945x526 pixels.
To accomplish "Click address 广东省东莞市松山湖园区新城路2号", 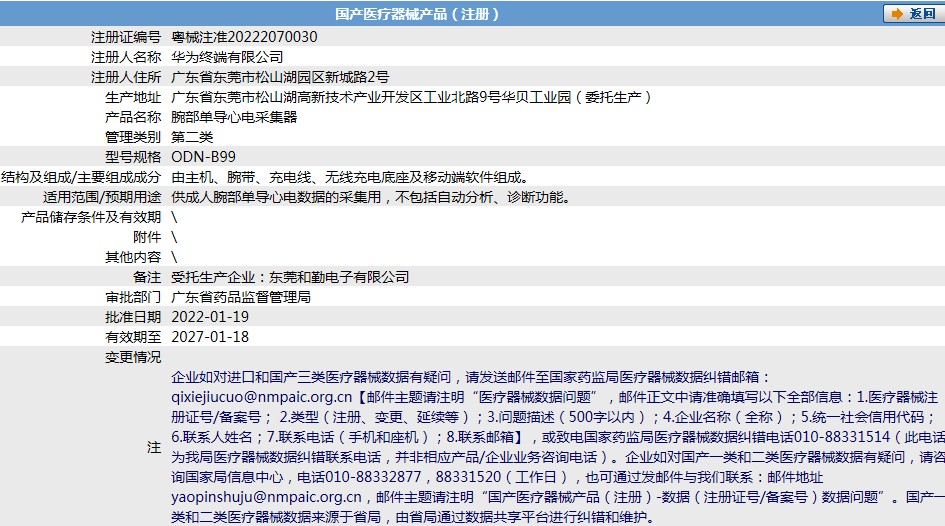I will coord(280,77).
